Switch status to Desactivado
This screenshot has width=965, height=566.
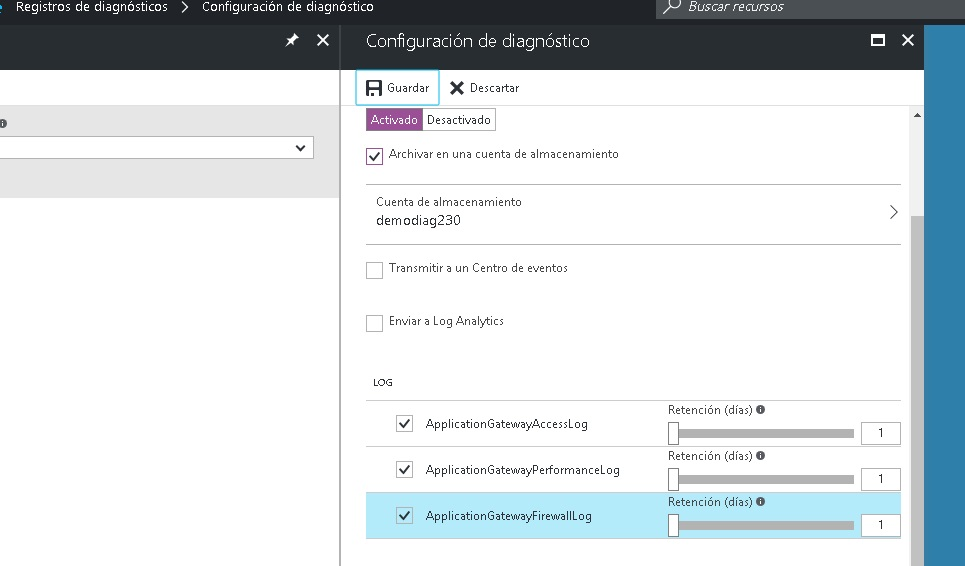pos(459,120)
